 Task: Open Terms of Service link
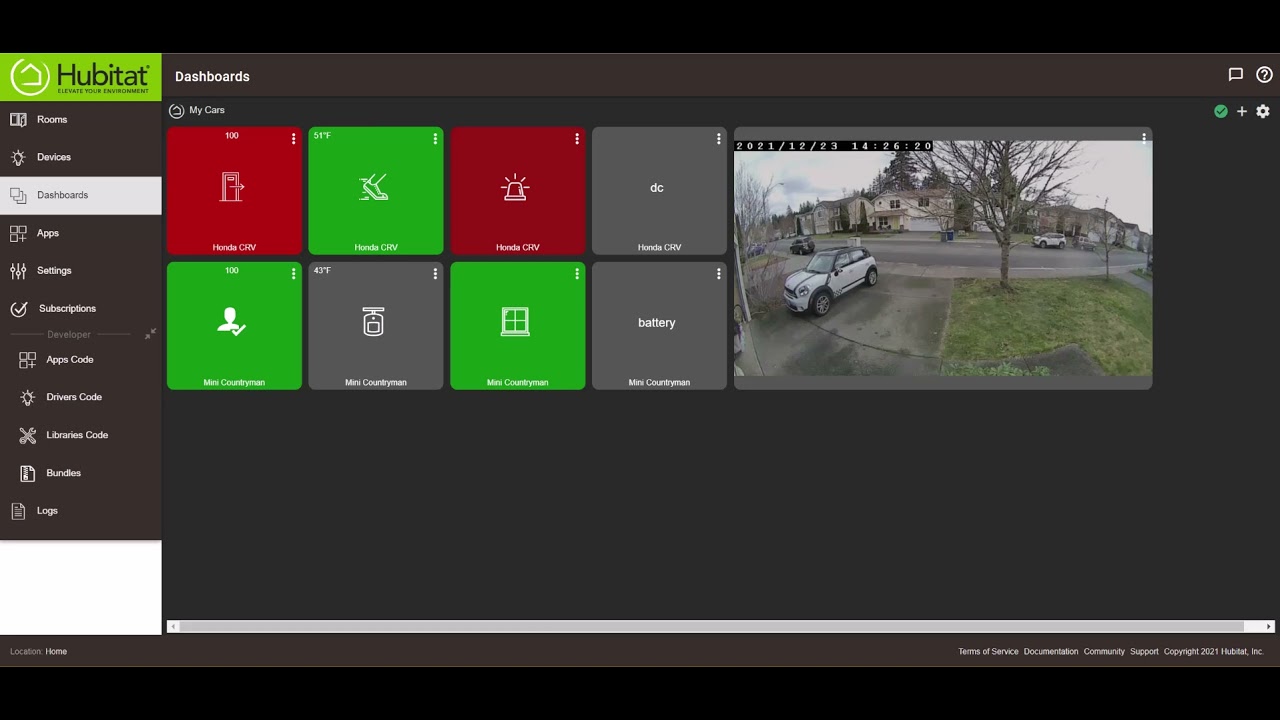988,652
